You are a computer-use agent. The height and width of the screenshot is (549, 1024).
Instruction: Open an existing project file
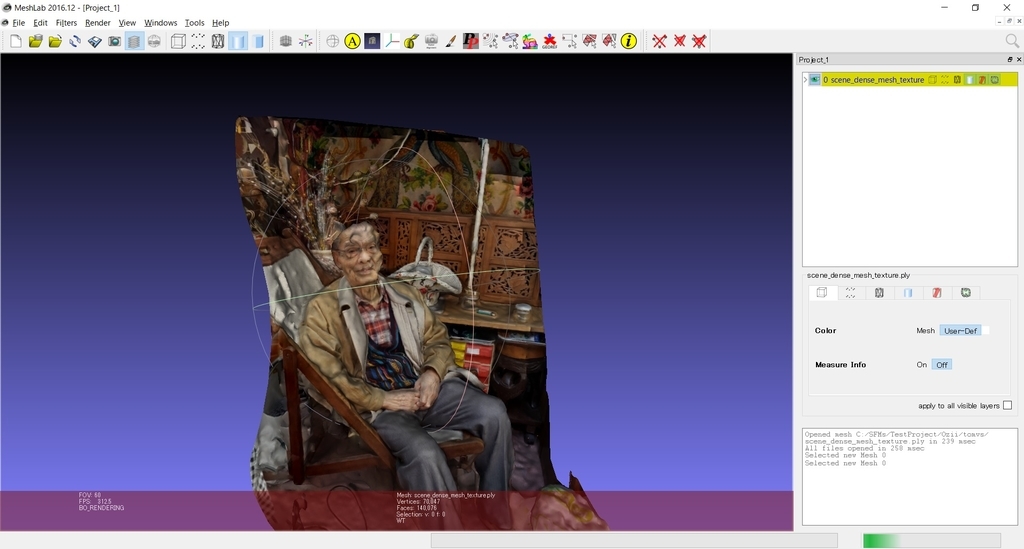[x=35, y=41]
